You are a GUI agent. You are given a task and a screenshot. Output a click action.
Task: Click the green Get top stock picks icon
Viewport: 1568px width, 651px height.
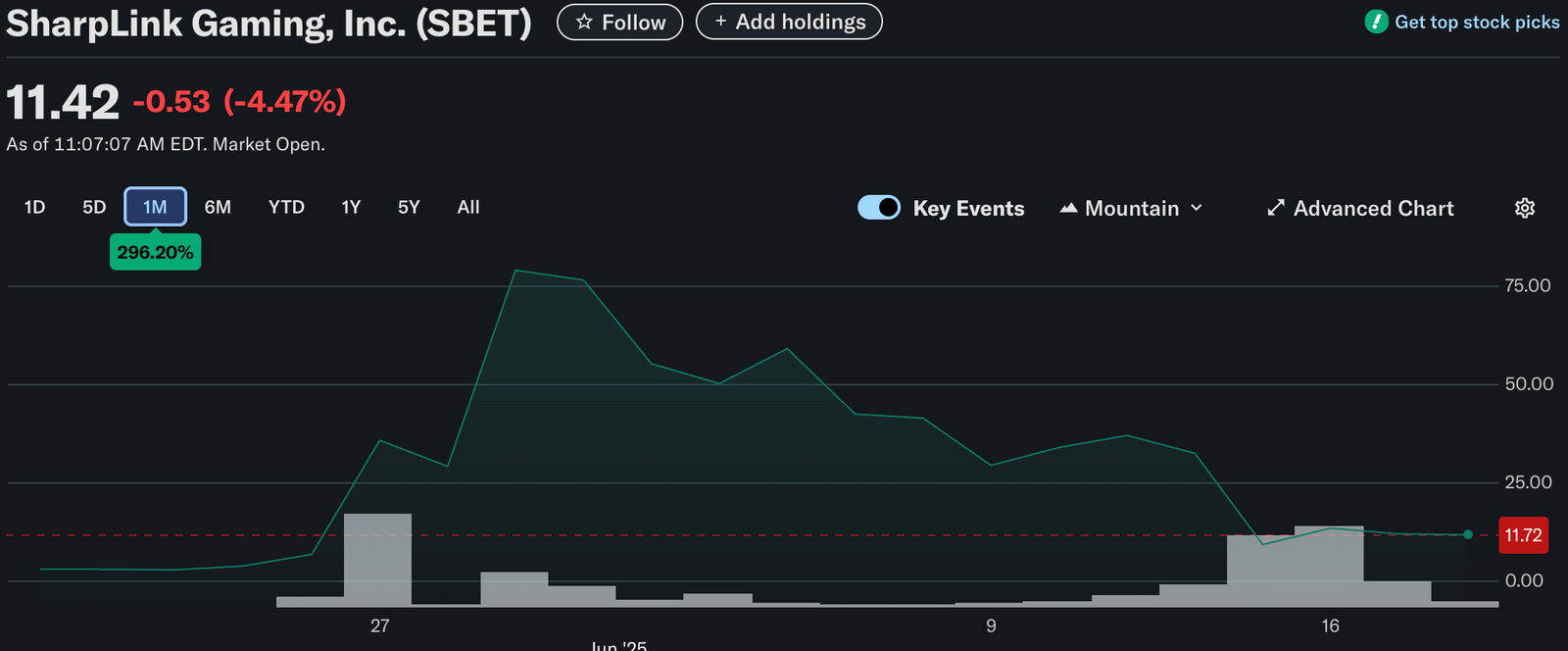(x=1376, y=22)
